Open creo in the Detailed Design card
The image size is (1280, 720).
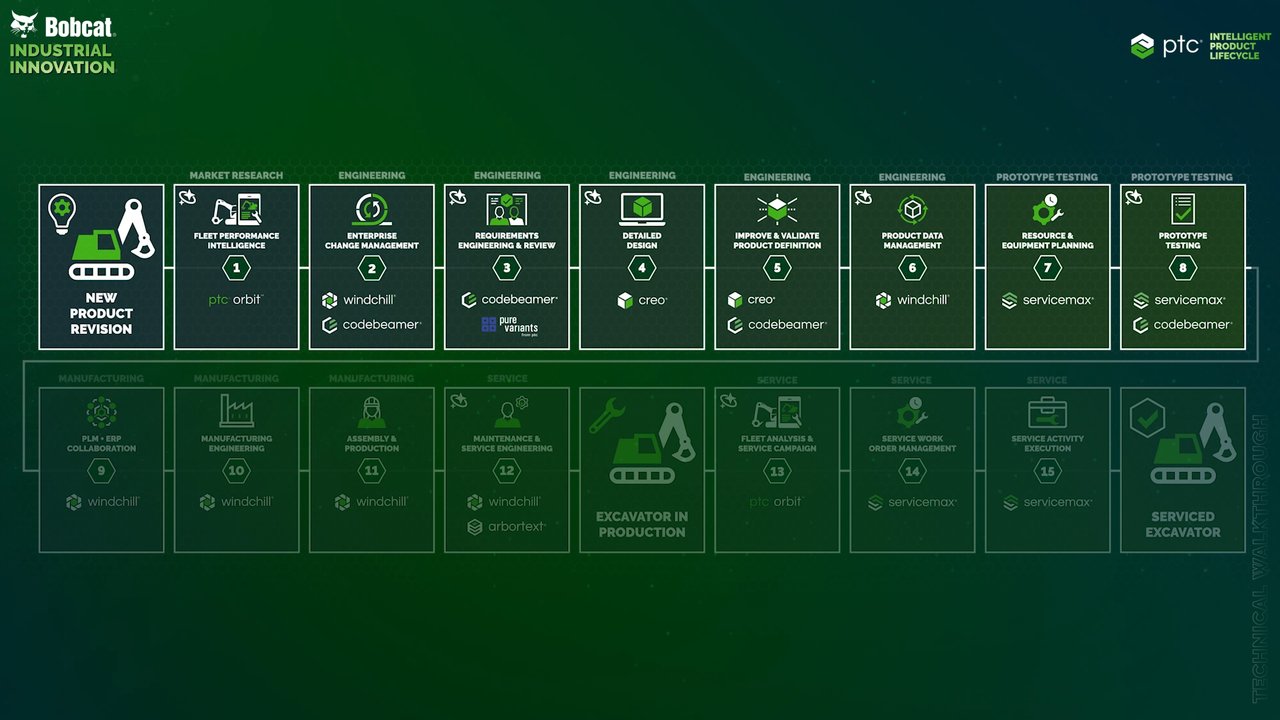pos(642,300)
